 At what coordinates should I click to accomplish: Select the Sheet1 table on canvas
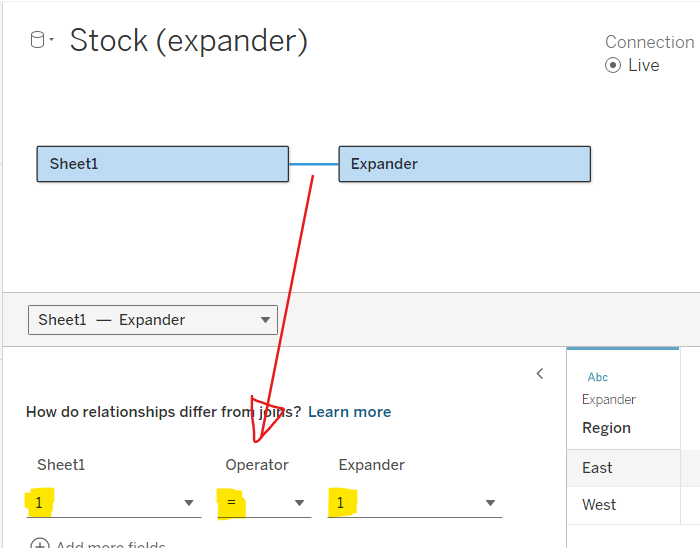[162, 164]
